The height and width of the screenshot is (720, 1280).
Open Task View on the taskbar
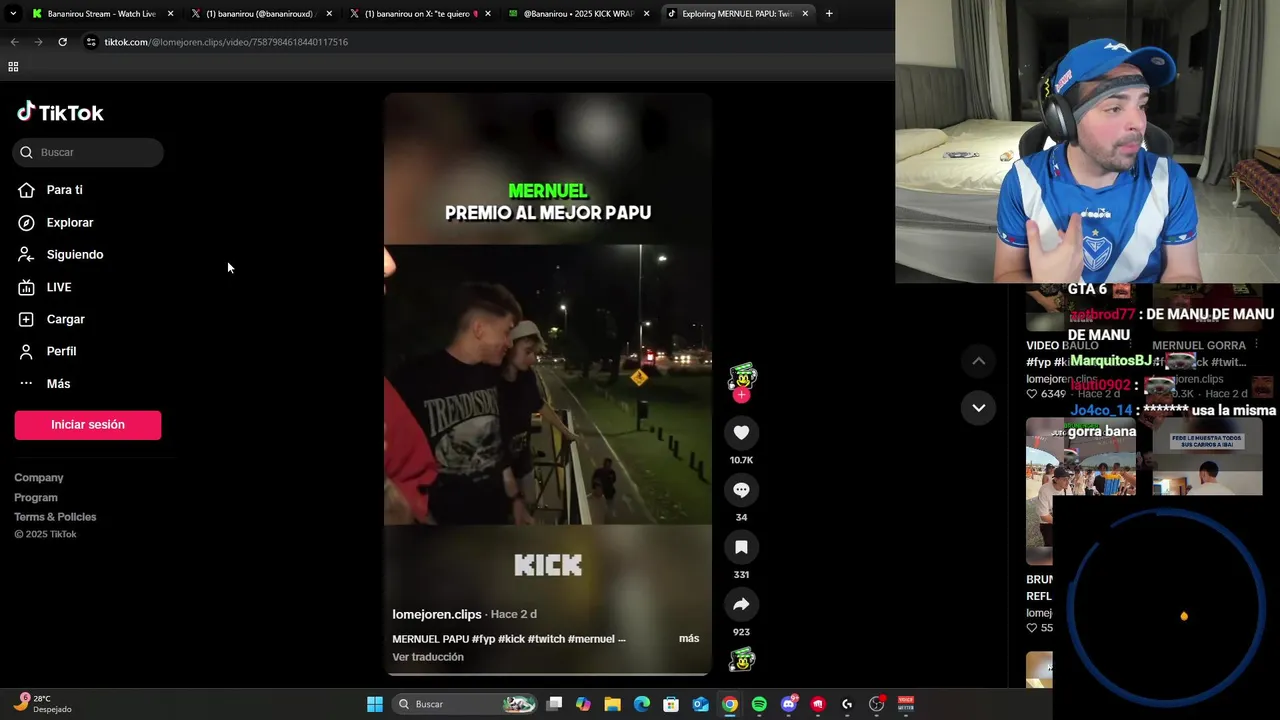(x=555, y=704)
